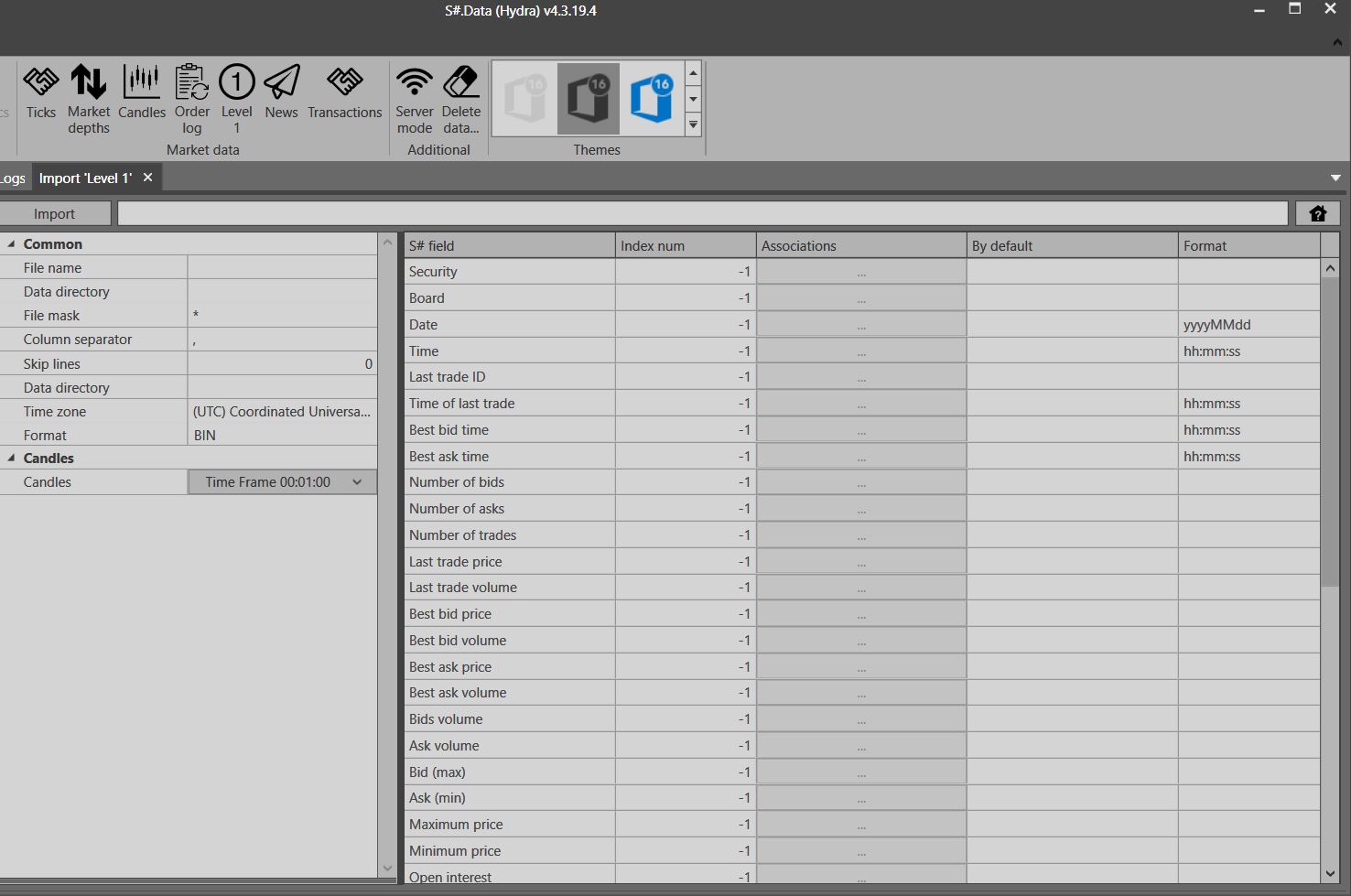The width and height of the screenshot is (1351, 896).
Task: Open Associations button for Date row
Action: (x=861, y=325)
